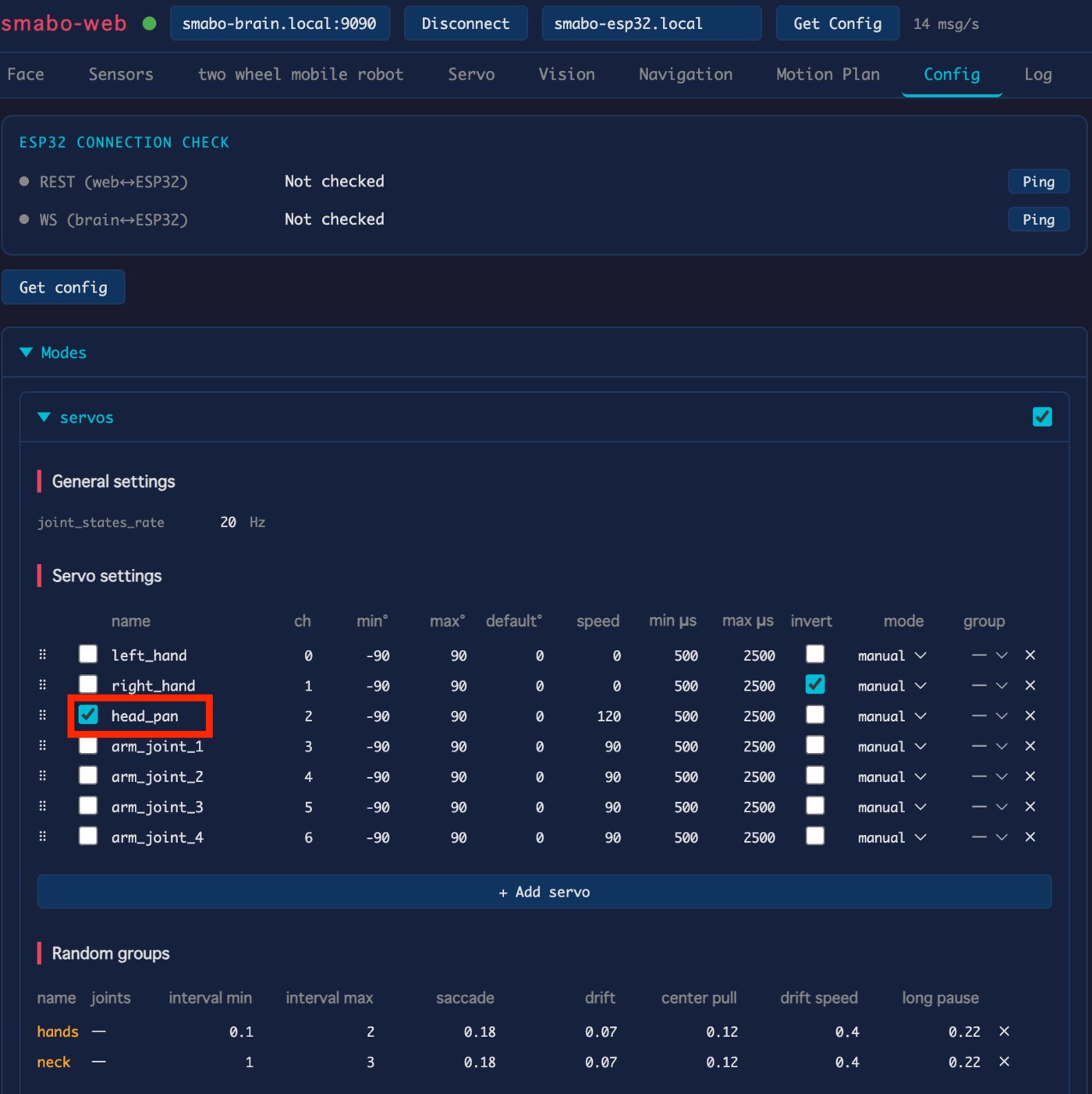Go to the Navigation tab

coord(686,74)
